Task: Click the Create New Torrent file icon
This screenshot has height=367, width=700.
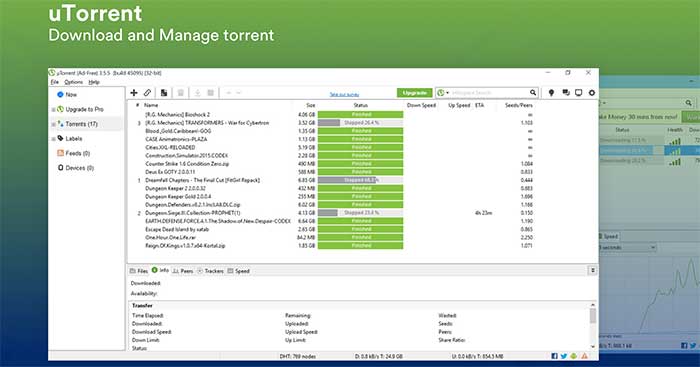Action: [164, 92]
